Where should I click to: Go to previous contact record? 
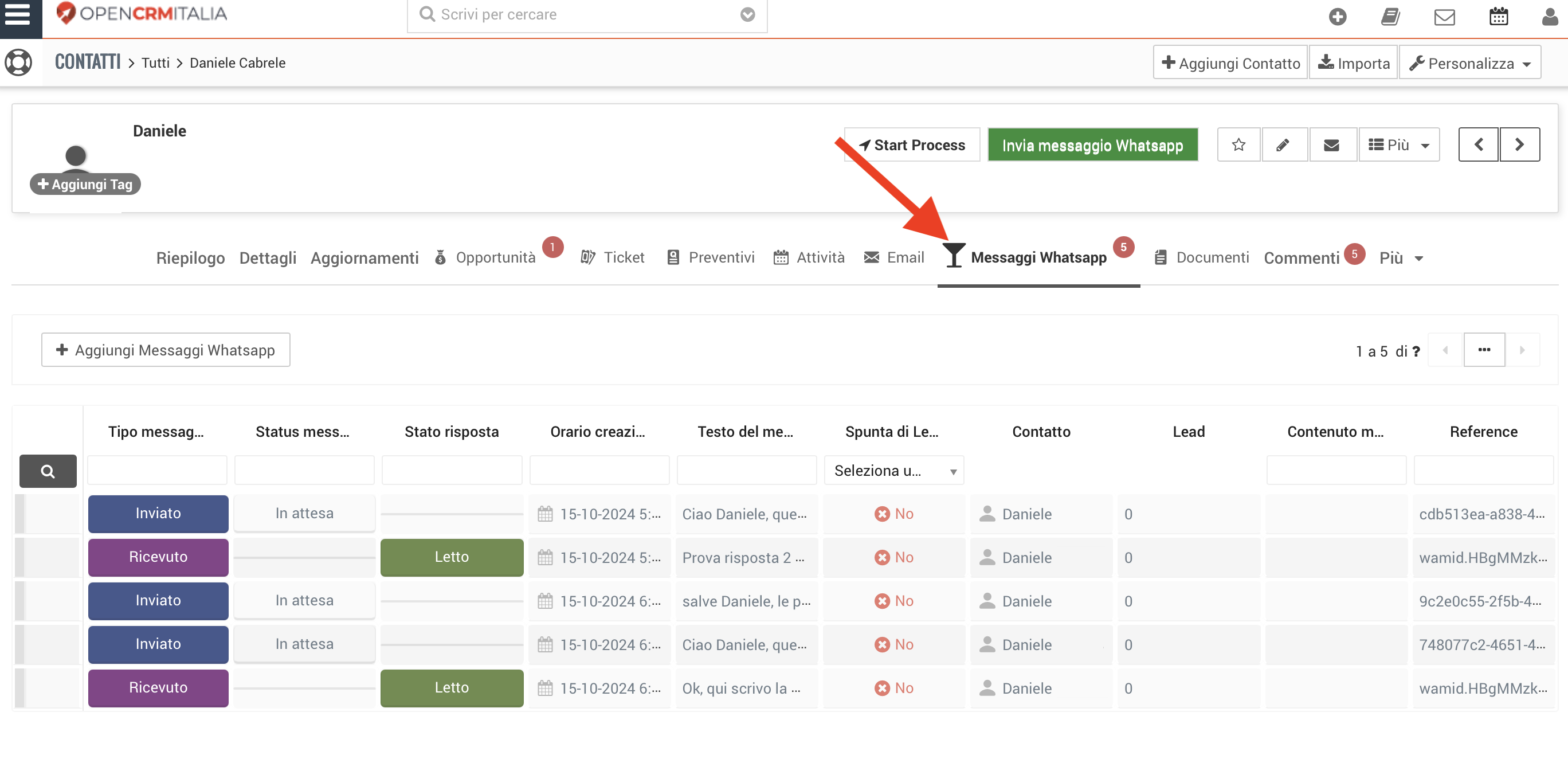tap(1478, 145)
